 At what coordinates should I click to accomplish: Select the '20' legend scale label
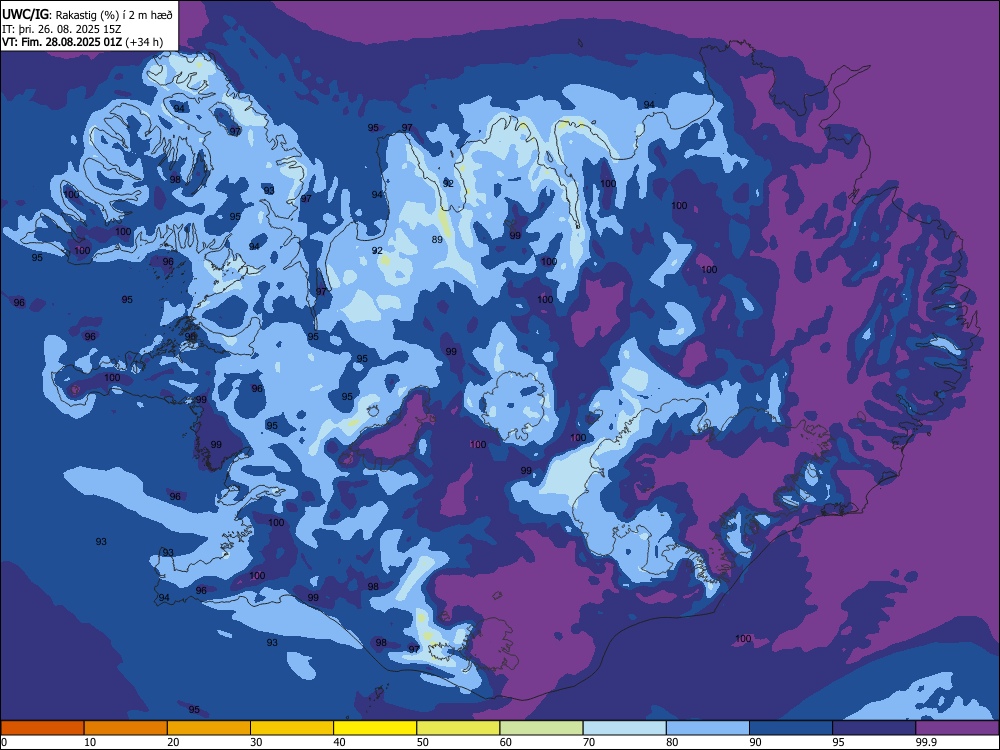pos(173,742)
